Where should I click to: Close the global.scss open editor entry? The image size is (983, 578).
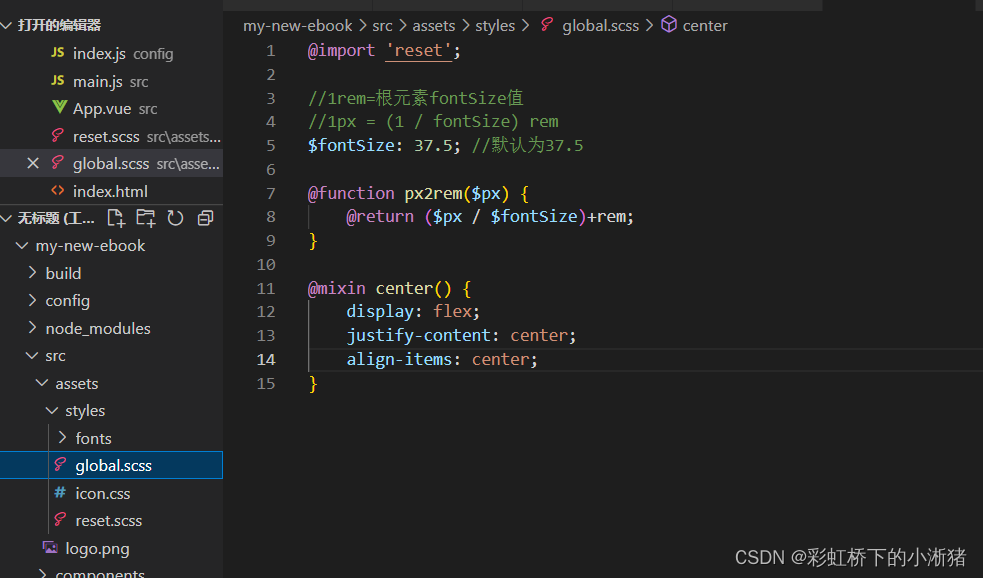33,164
